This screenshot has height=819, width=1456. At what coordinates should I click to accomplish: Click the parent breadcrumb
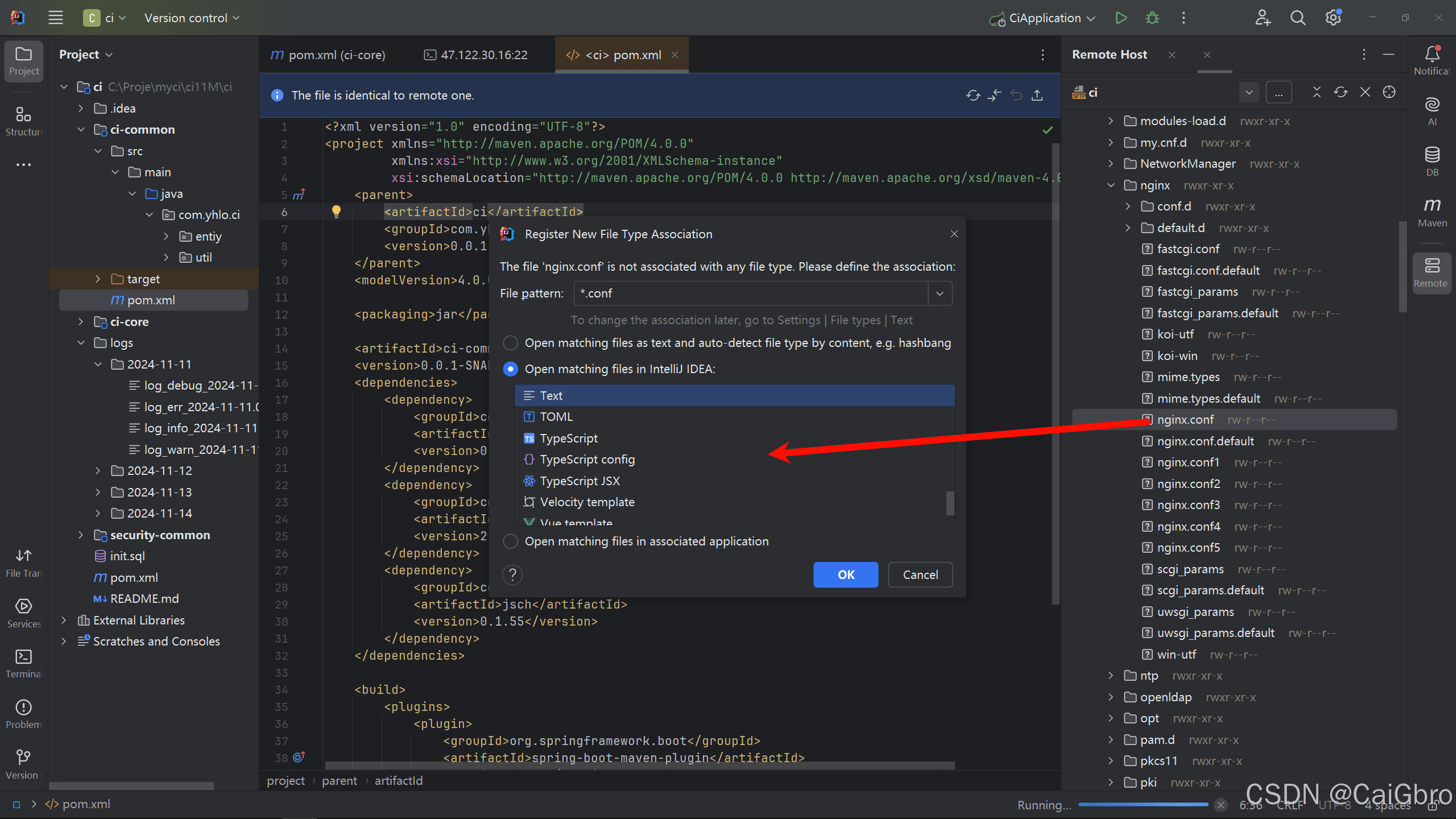pos(340,780)
